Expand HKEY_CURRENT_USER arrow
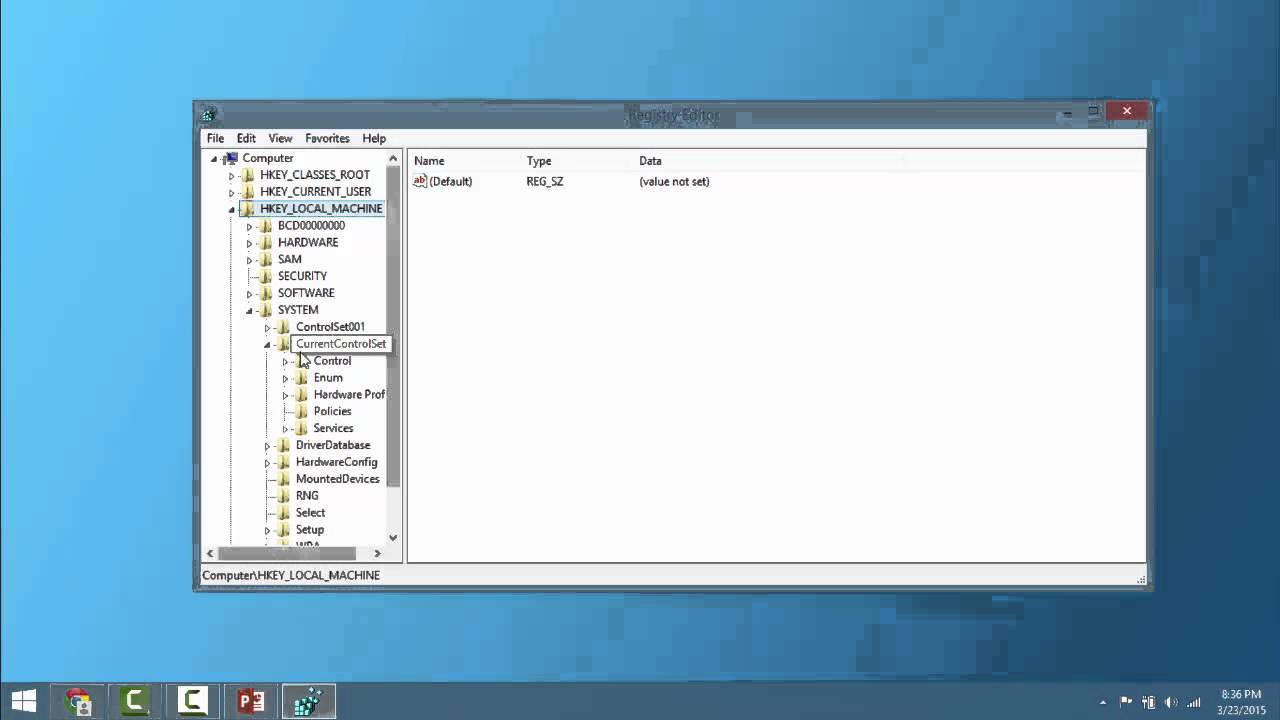The image size is (1280, 720). (232, 192)
